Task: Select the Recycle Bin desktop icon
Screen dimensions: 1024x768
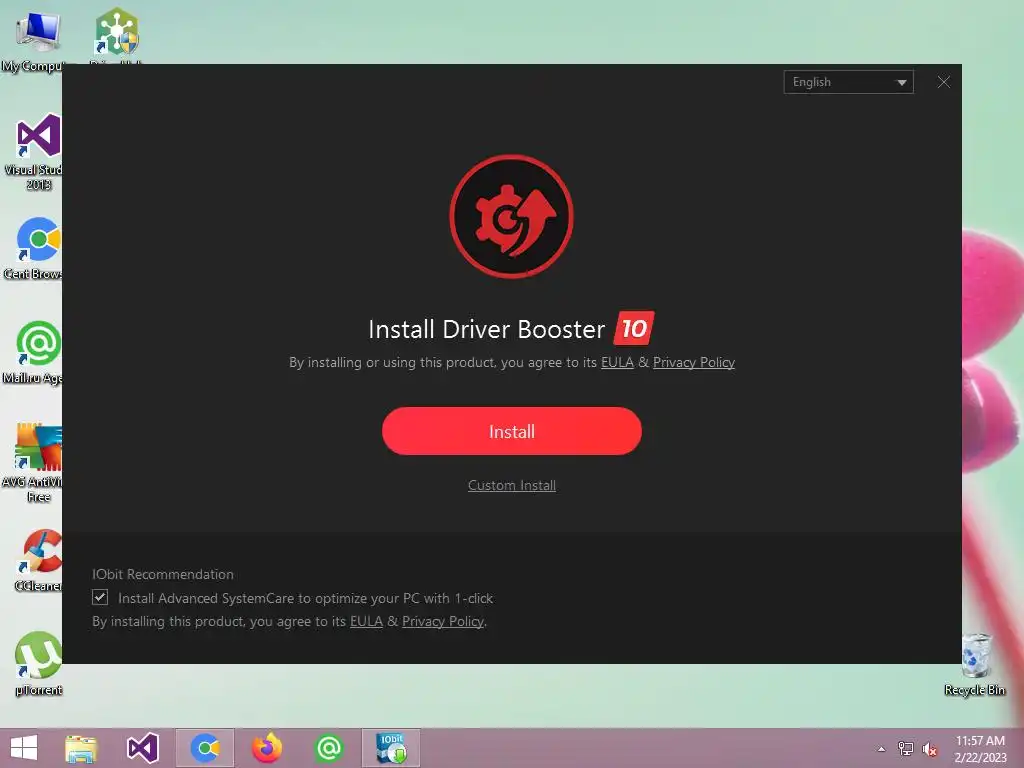Action: 975,664
